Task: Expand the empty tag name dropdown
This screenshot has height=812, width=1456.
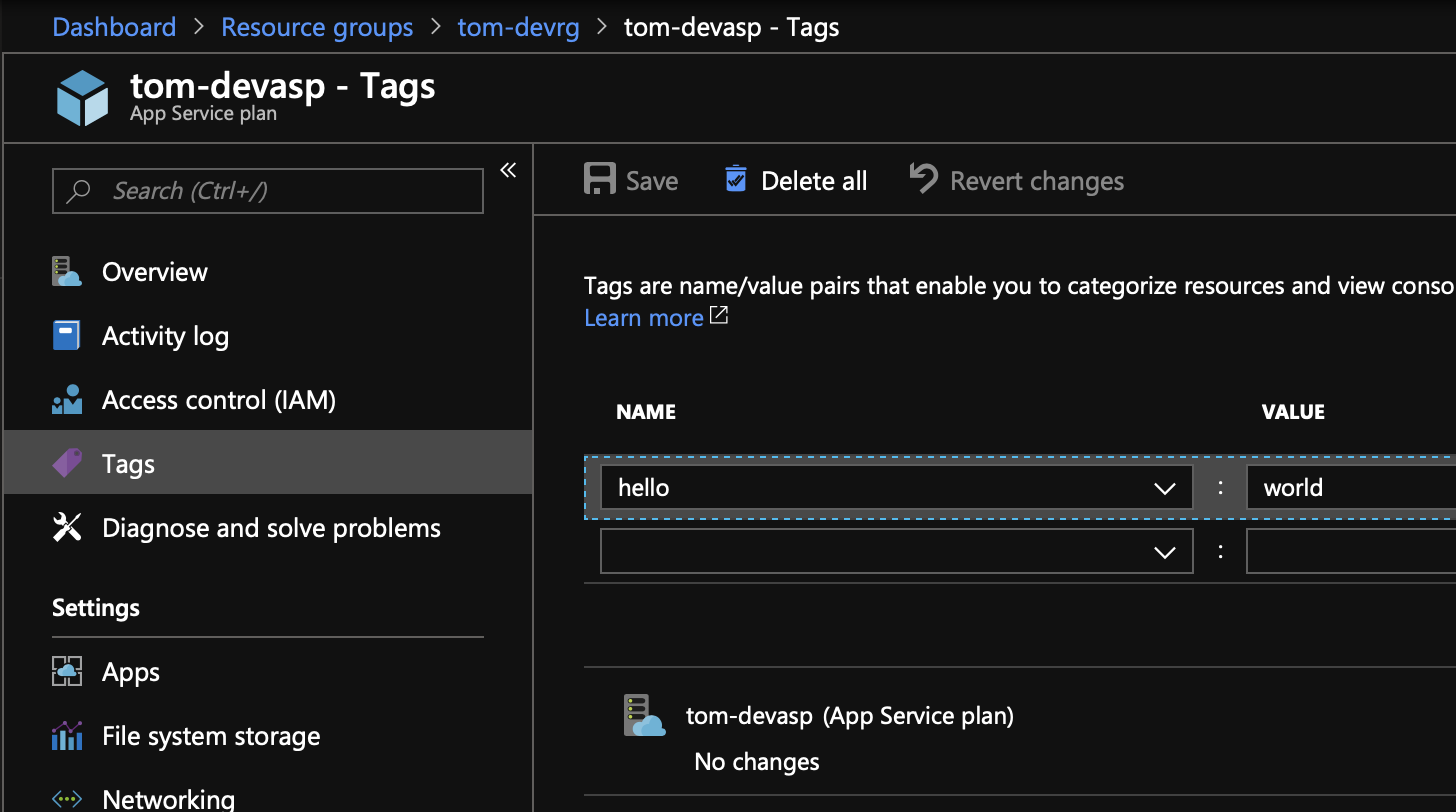Action: click(1164, 551)
